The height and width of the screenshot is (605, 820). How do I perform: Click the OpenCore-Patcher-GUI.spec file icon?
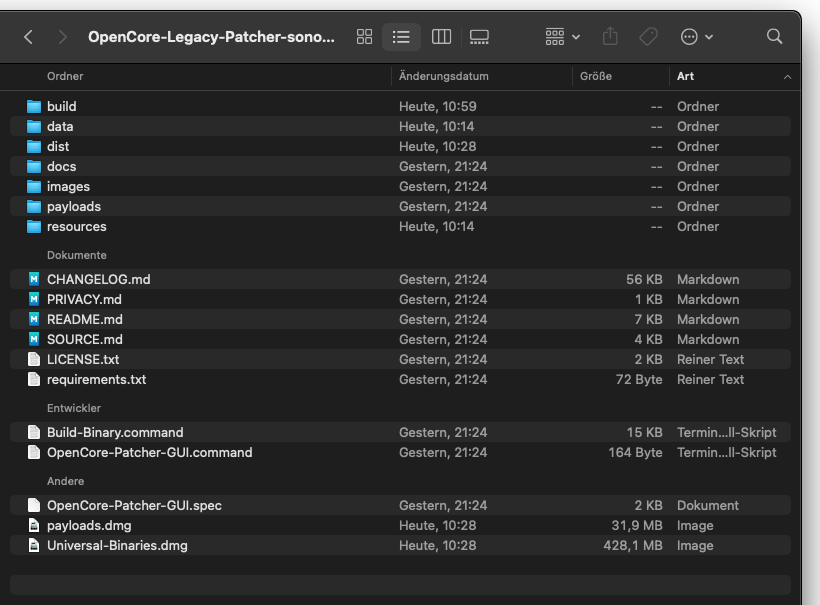34,505
